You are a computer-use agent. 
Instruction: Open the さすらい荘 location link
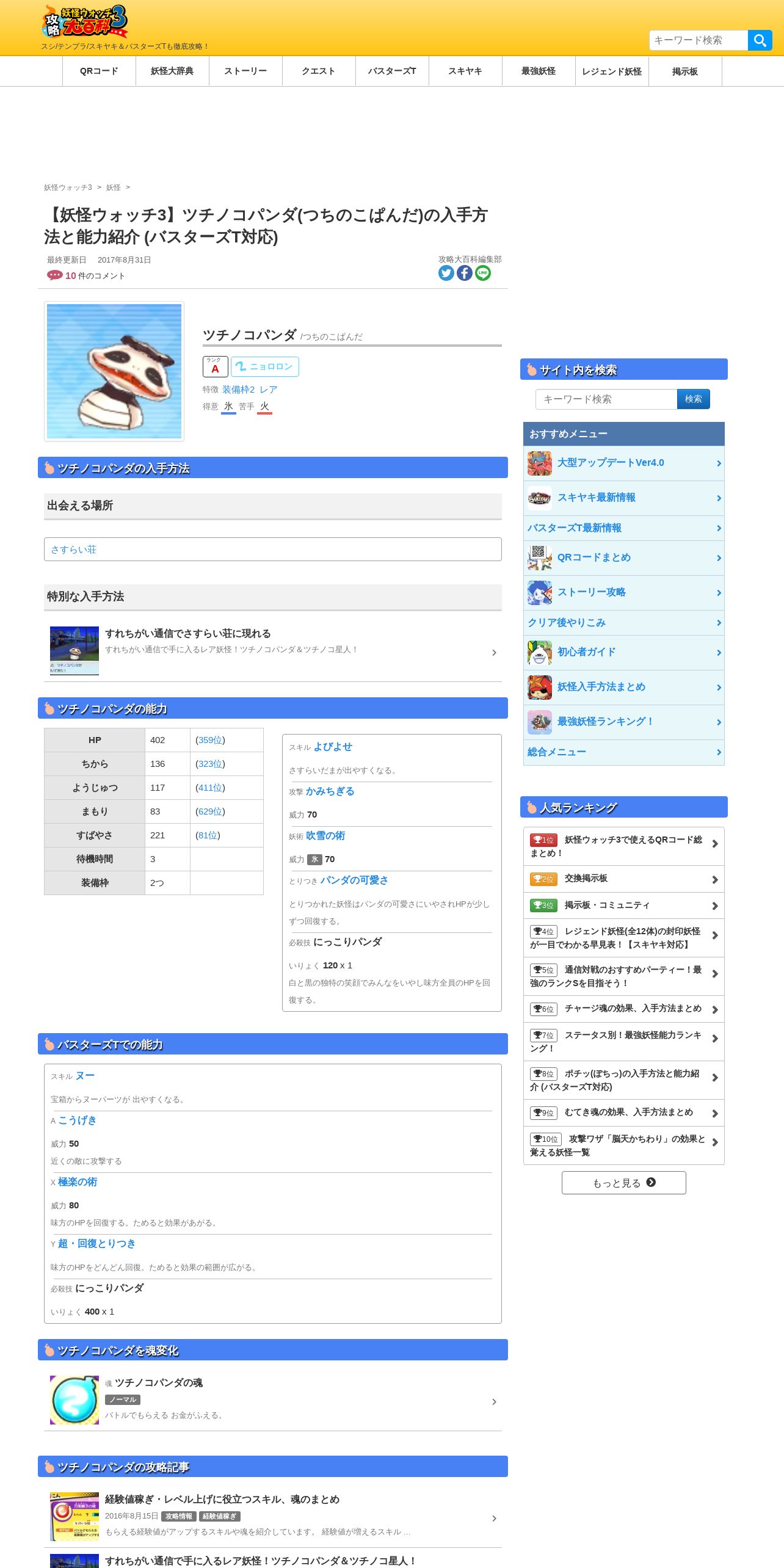coord(73,550)
